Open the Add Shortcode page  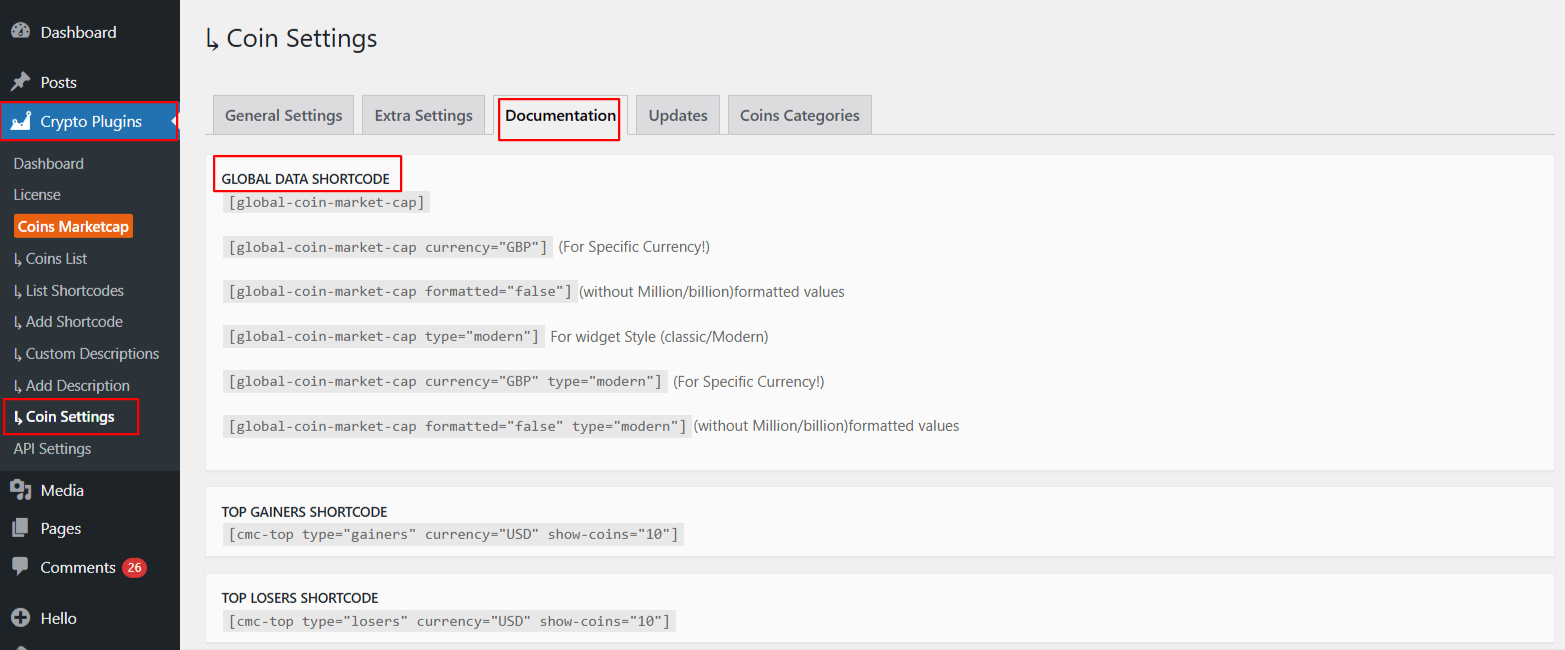[67, 321]
